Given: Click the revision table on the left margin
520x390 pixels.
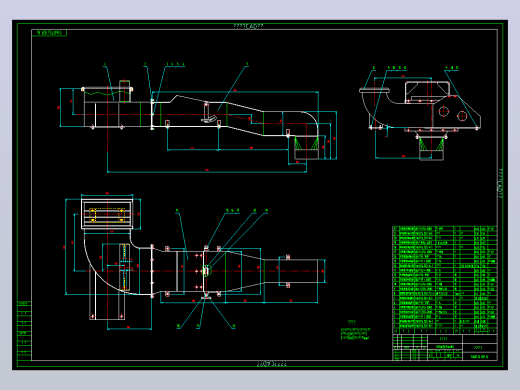Looking at the screenshot, I should (x=24, y=331).
